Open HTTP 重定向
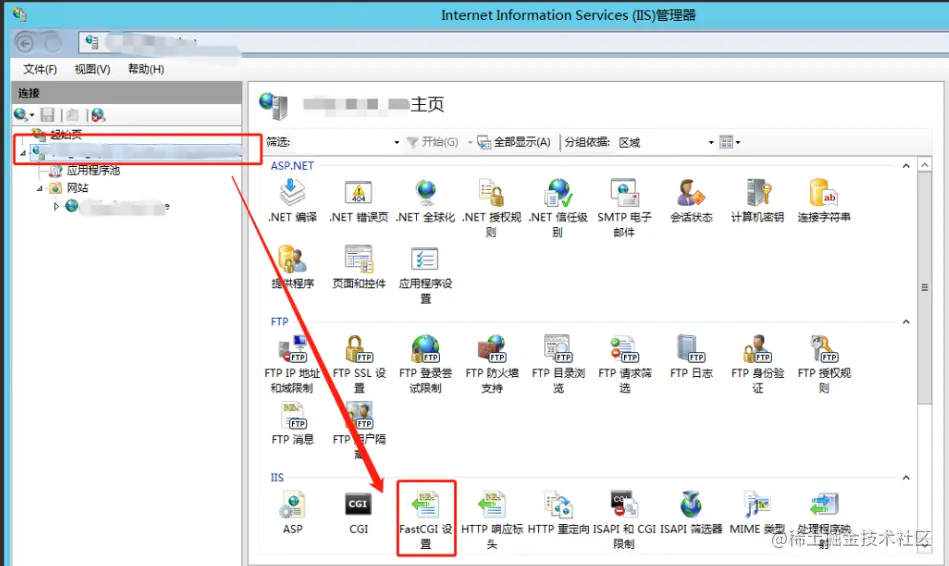This screenshot has width=949, height=566. (x=558, y=513)
